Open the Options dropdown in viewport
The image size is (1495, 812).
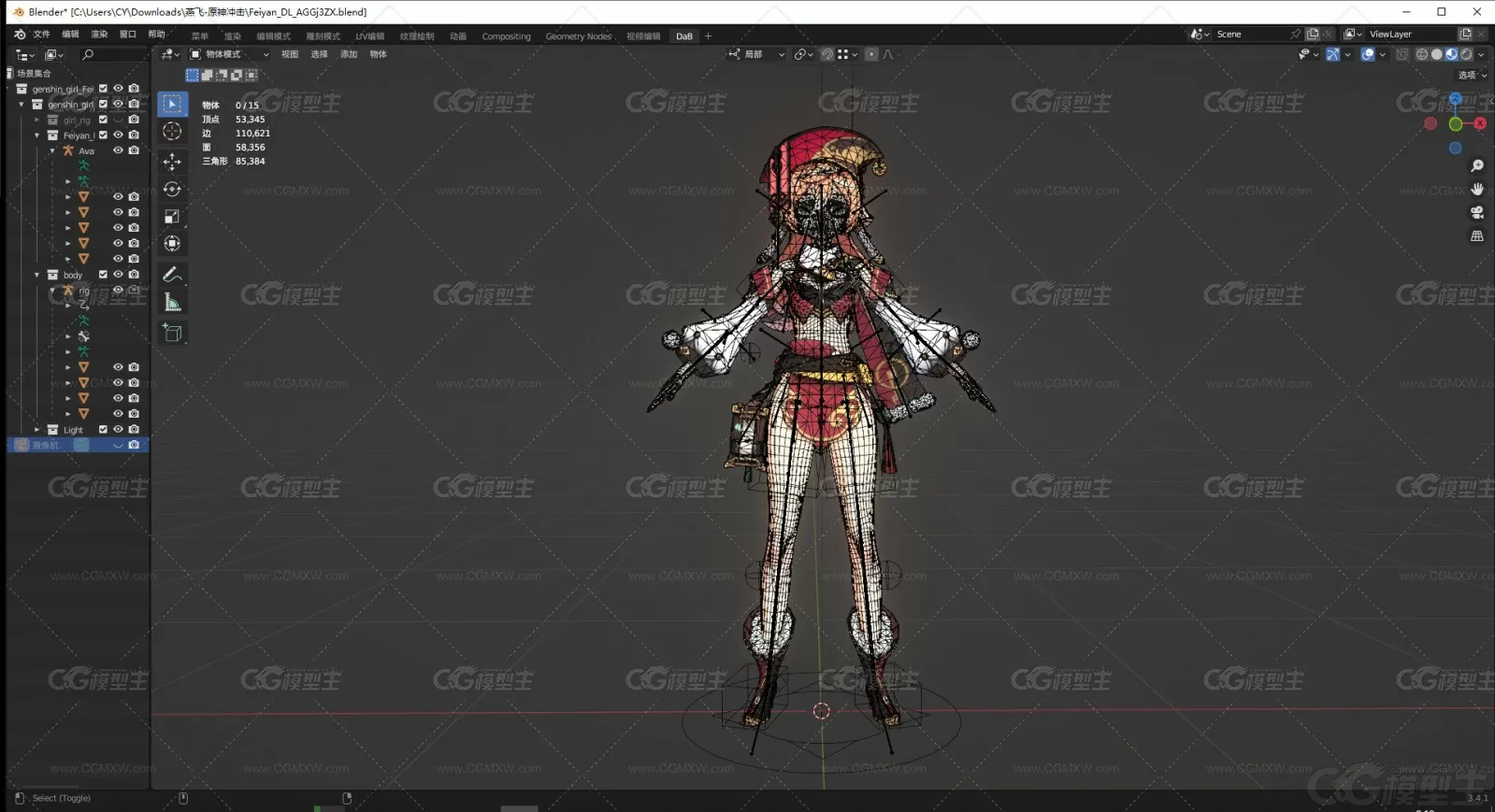[x=1472, y=76]
